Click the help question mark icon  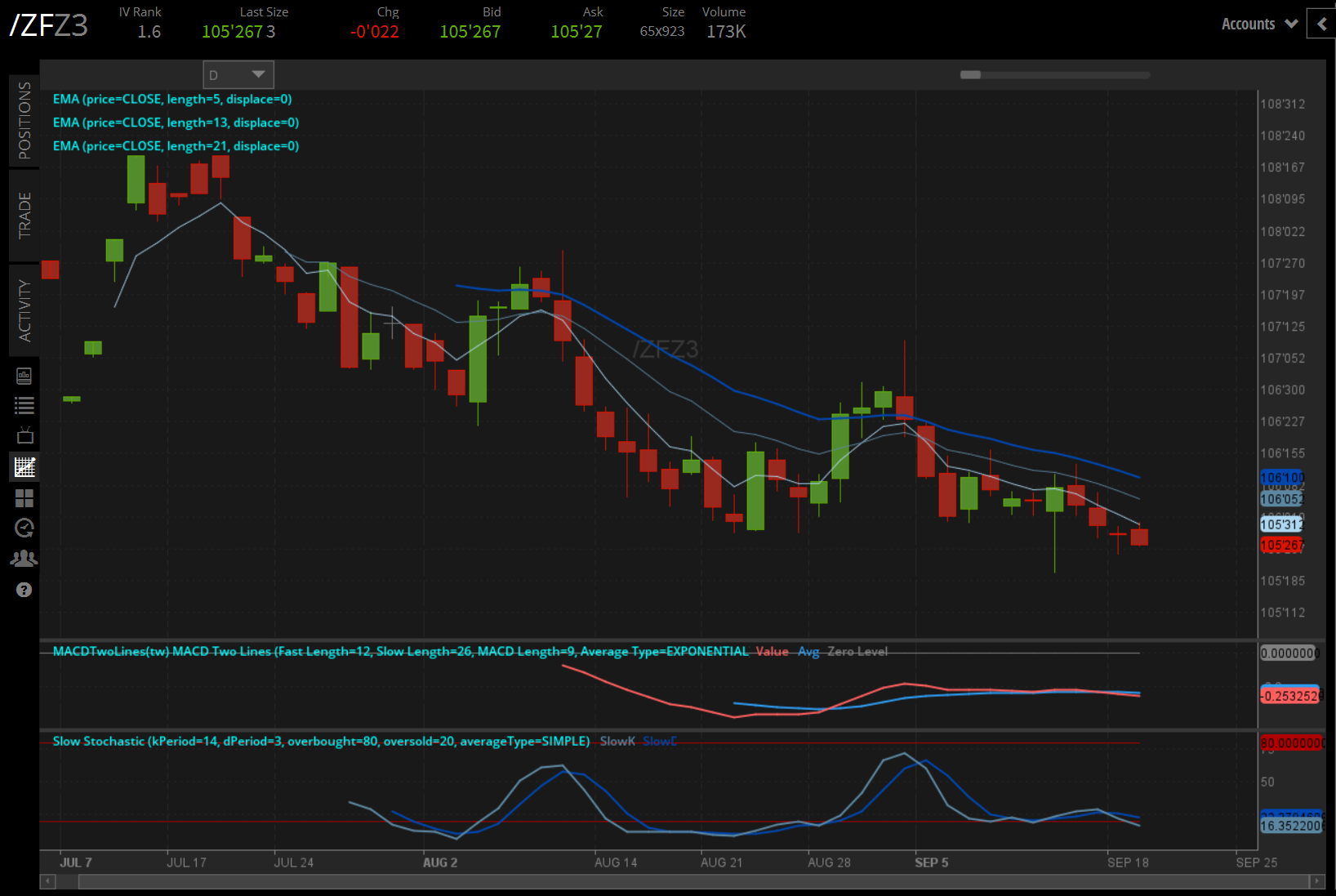pos(24,590)
